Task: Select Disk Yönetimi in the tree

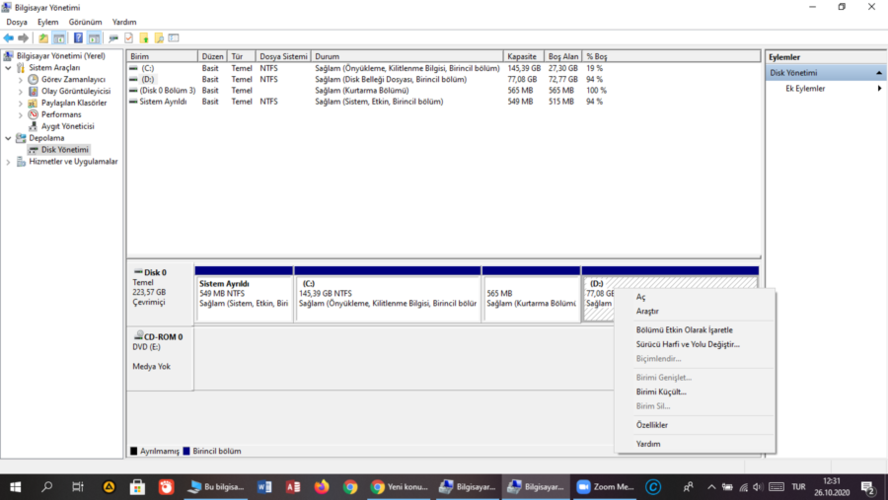Action: coord(65,149)
